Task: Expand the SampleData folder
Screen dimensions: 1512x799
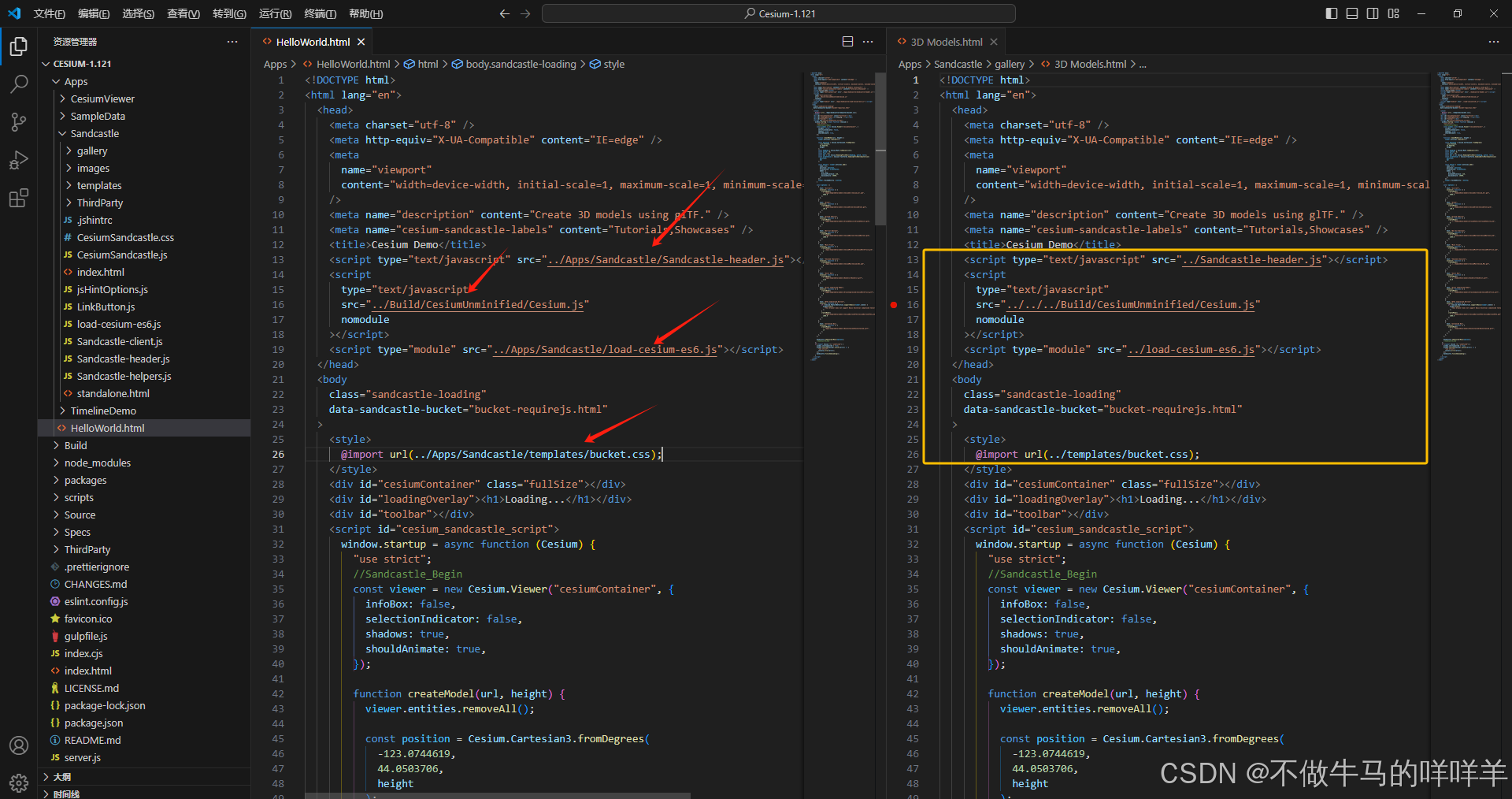Action: (145, 116)
